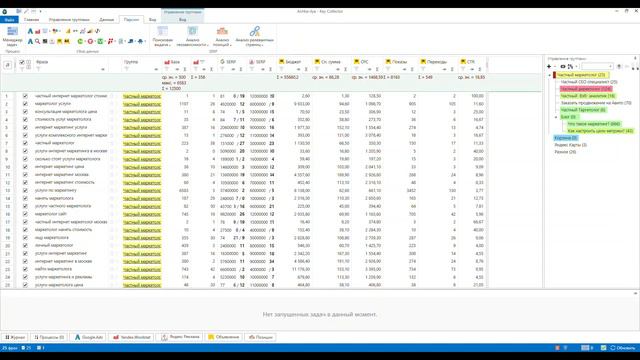640x360 pixels.
Task: Click the green circular refresh icon in ribbon
Action: (x=80, y=41)
